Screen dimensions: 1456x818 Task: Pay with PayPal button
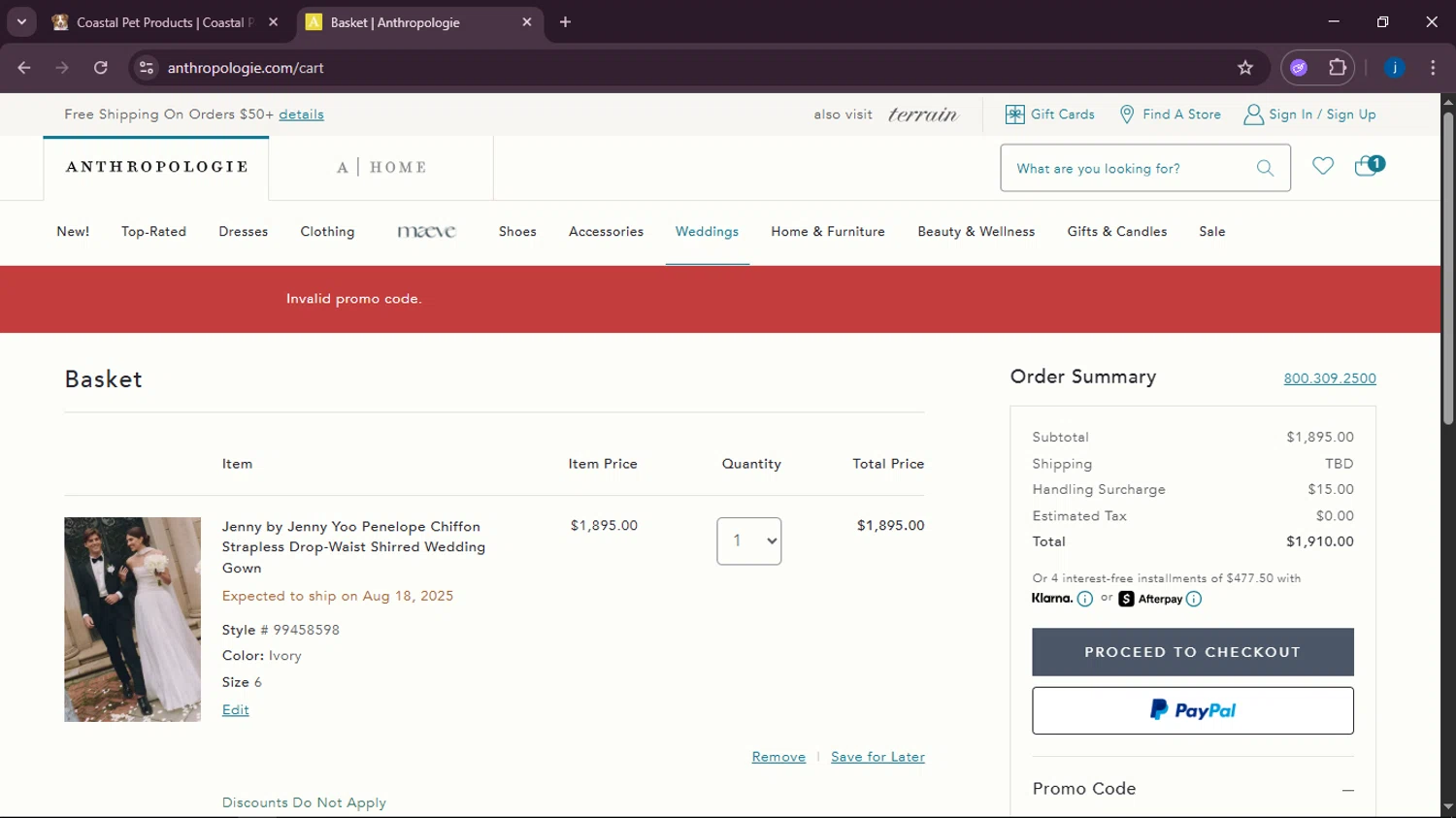(1192, 710)
